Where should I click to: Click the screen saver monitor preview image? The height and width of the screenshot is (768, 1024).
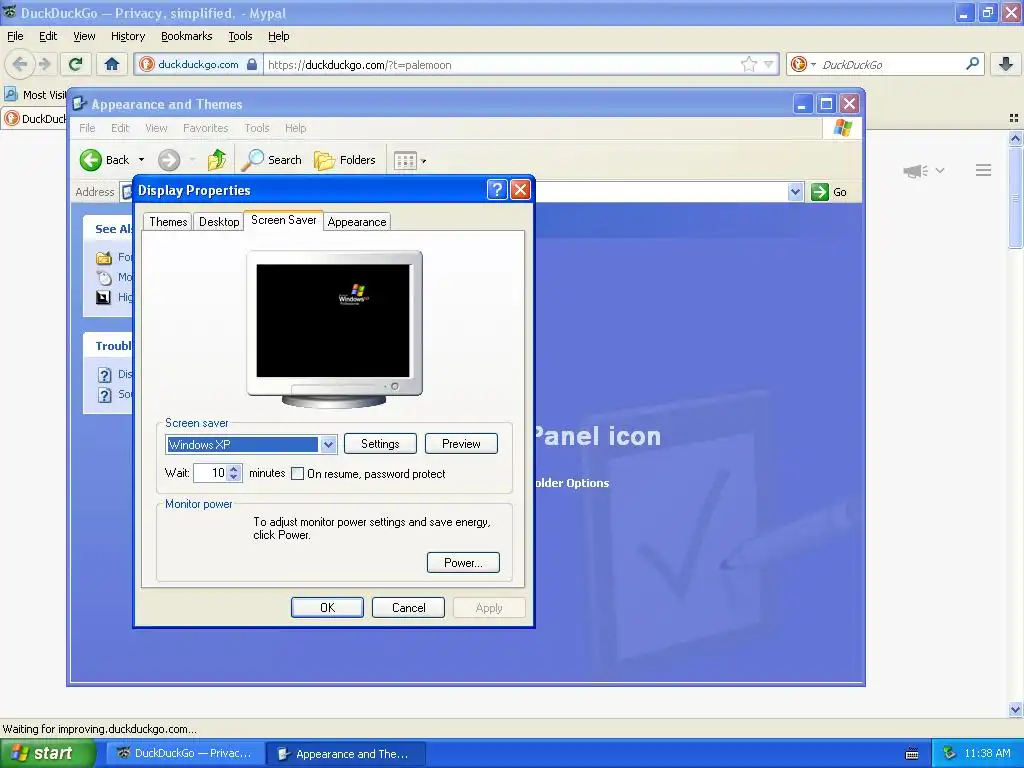[x=334, y=329]
